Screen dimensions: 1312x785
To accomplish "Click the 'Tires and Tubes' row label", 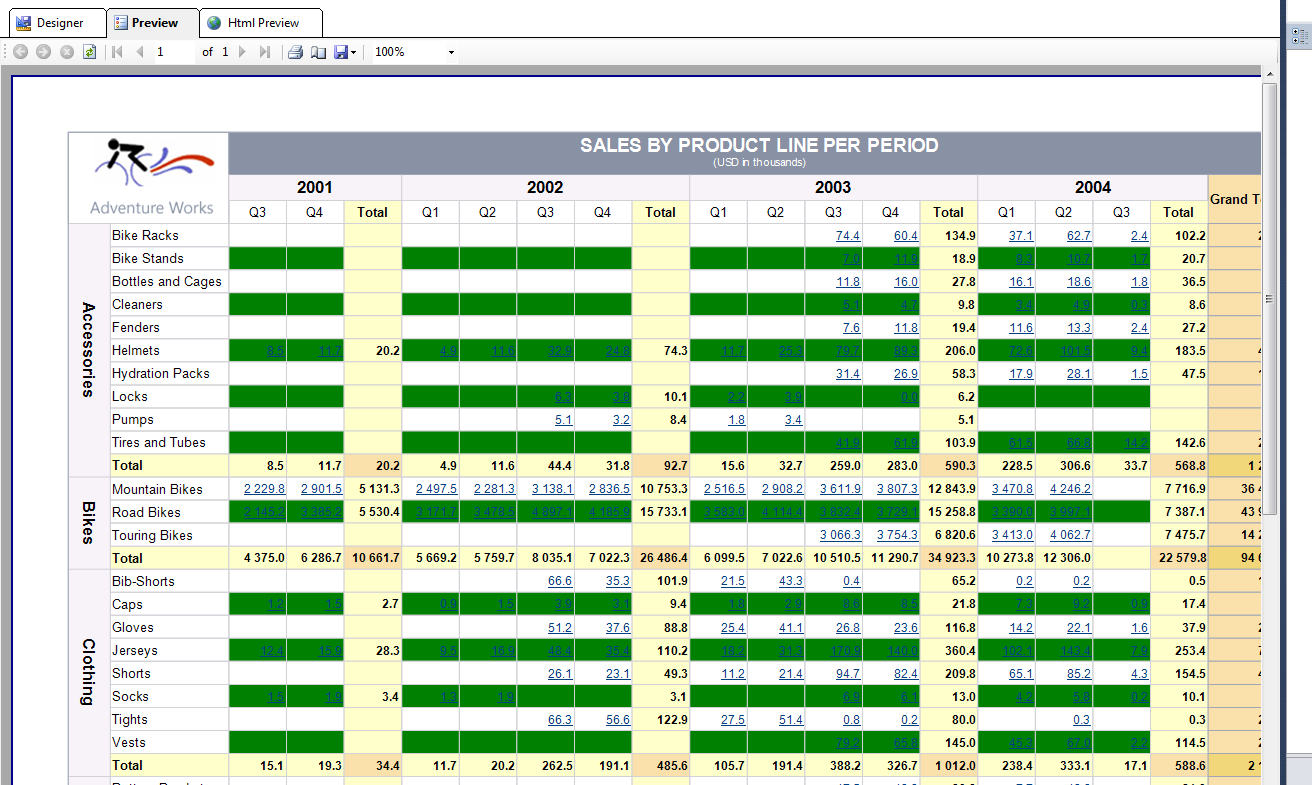I will click(x=159, y=442).
